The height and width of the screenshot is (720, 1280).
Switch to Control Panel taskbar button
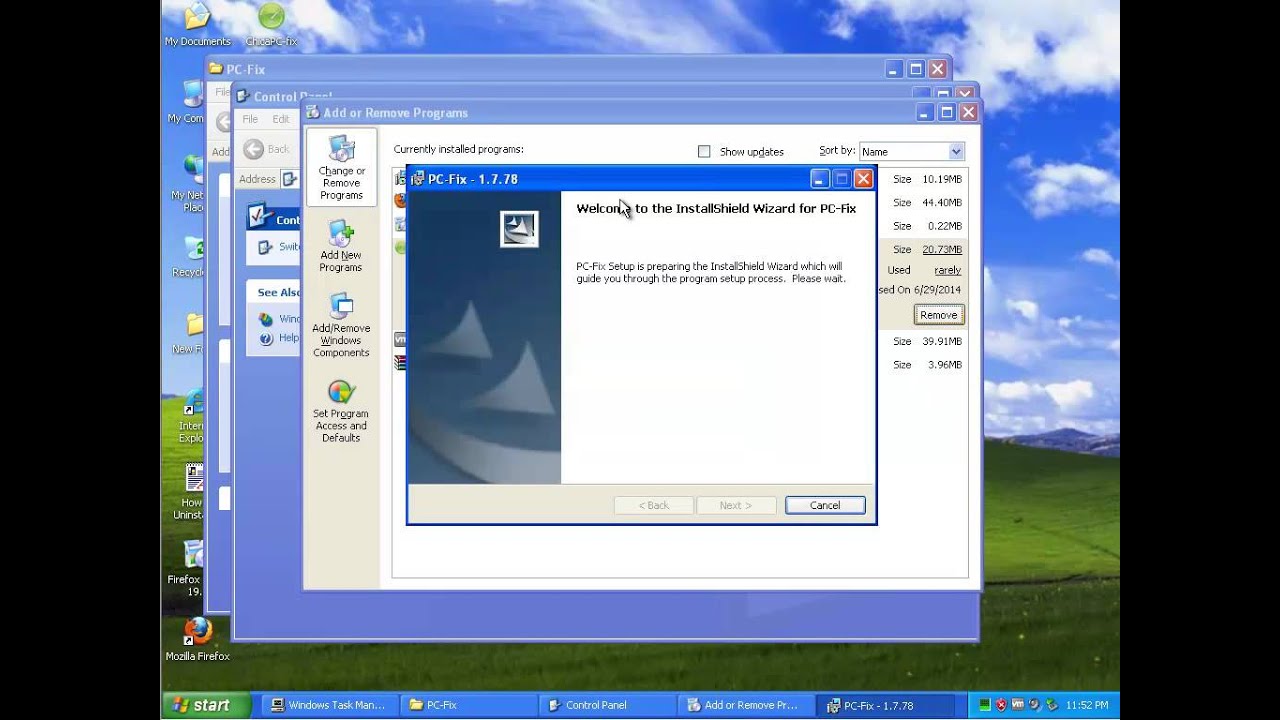pos(608,705)
